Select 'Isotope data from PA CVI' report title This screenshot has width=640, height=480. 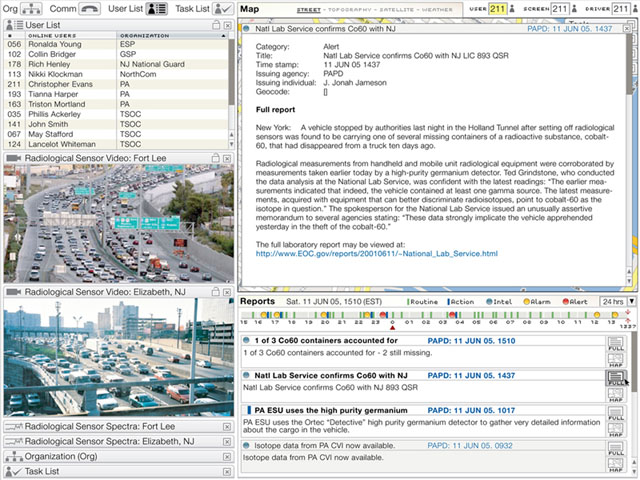pos(324,445)
